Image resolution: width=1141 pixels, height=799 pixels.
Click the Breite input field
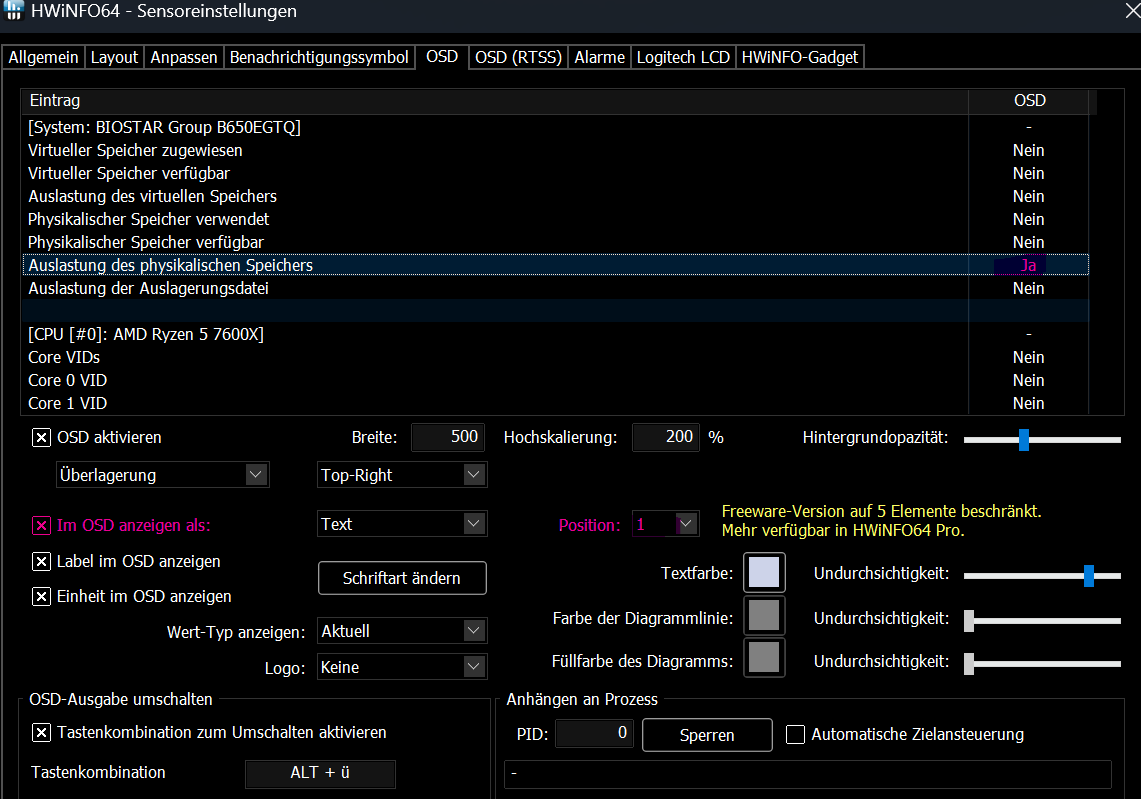(x=448, y=437)
